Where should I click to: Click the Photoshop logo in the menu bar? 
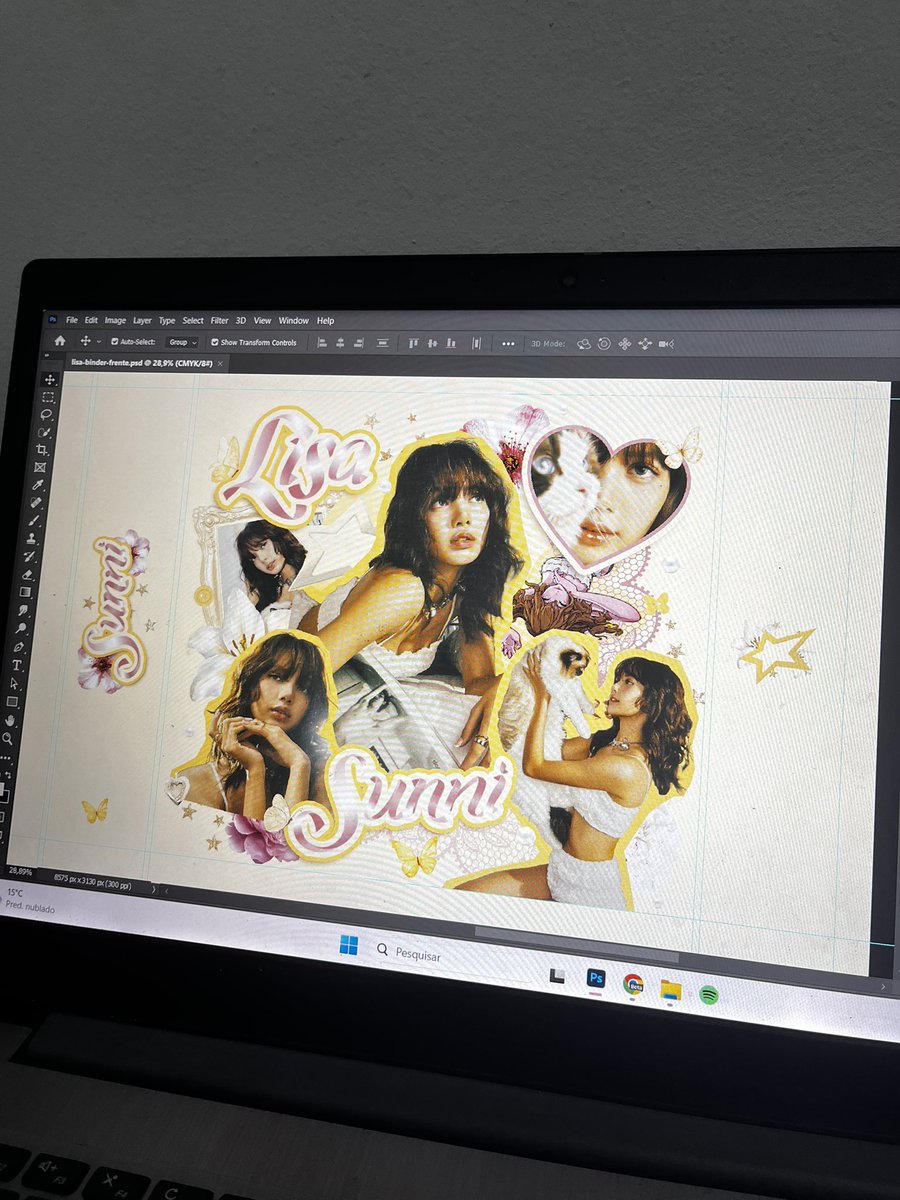tap(53, 320)
